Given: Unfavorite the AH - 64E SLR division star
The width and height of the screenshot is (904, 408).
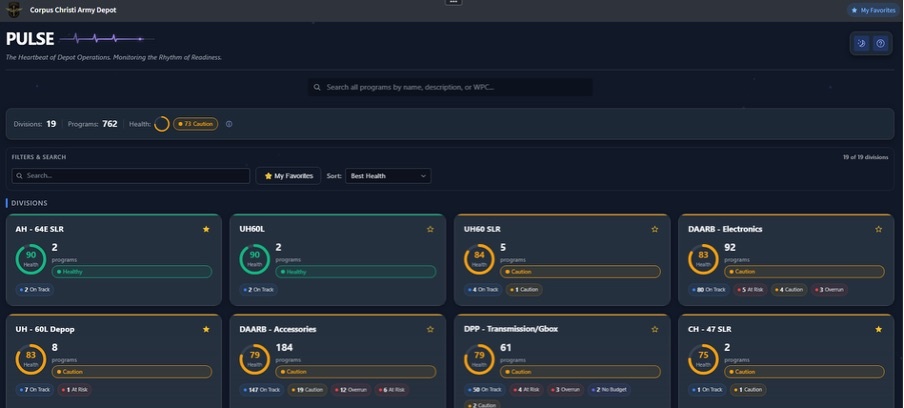Looking at the screenshot, I should pyautogui.click(x=206, y=229).
